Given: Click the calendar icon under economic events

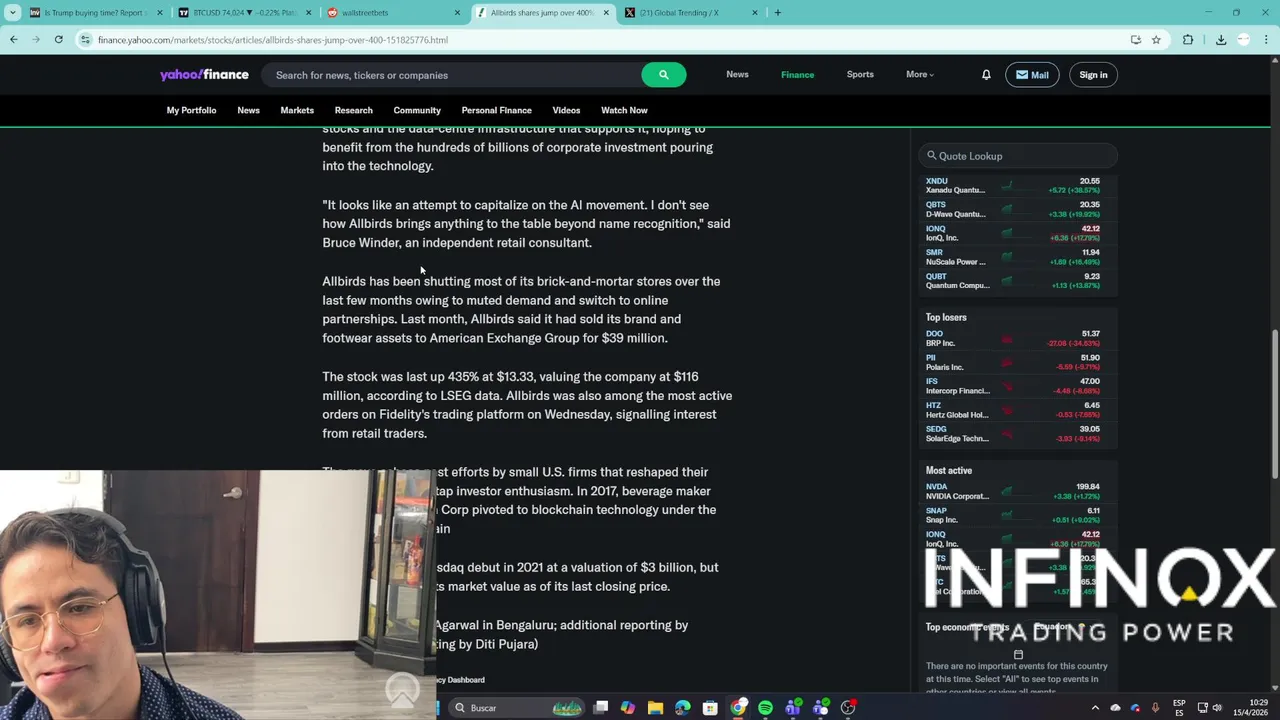Looking at the screenshot, I should [1018, 655].
